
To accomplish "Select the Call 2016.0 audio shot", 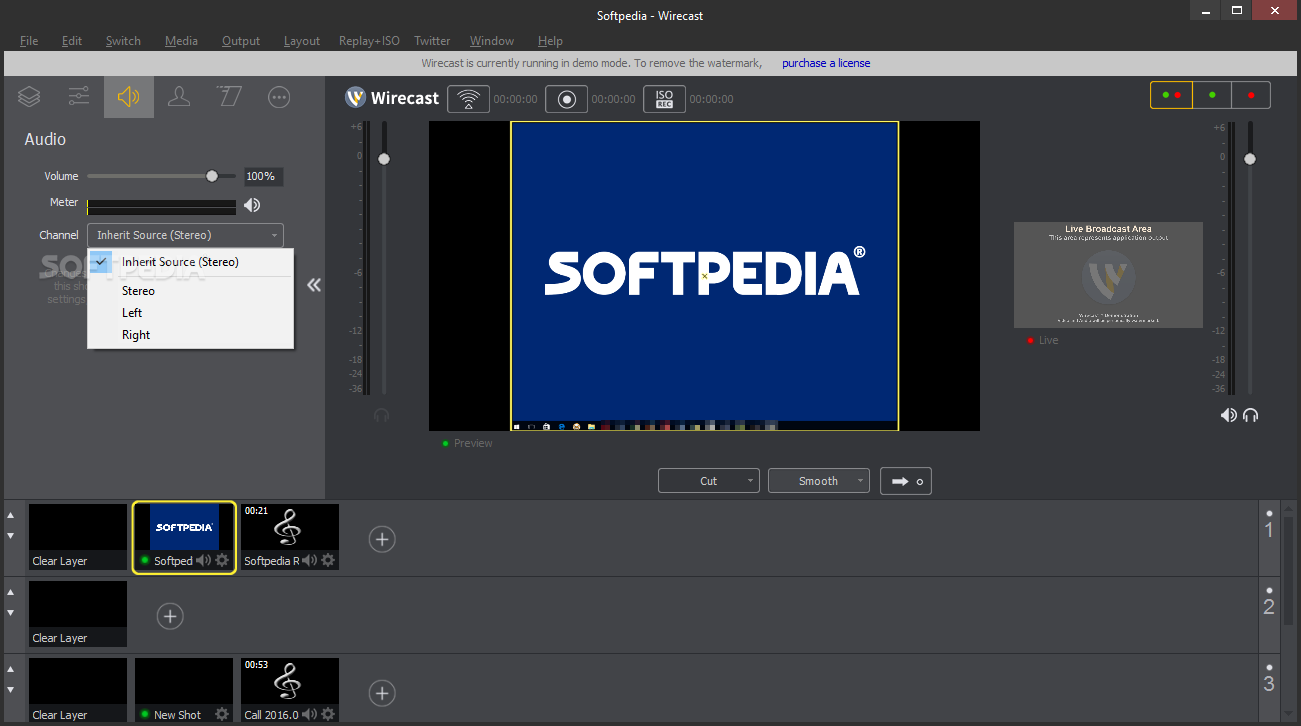I will tap(290, 691).
